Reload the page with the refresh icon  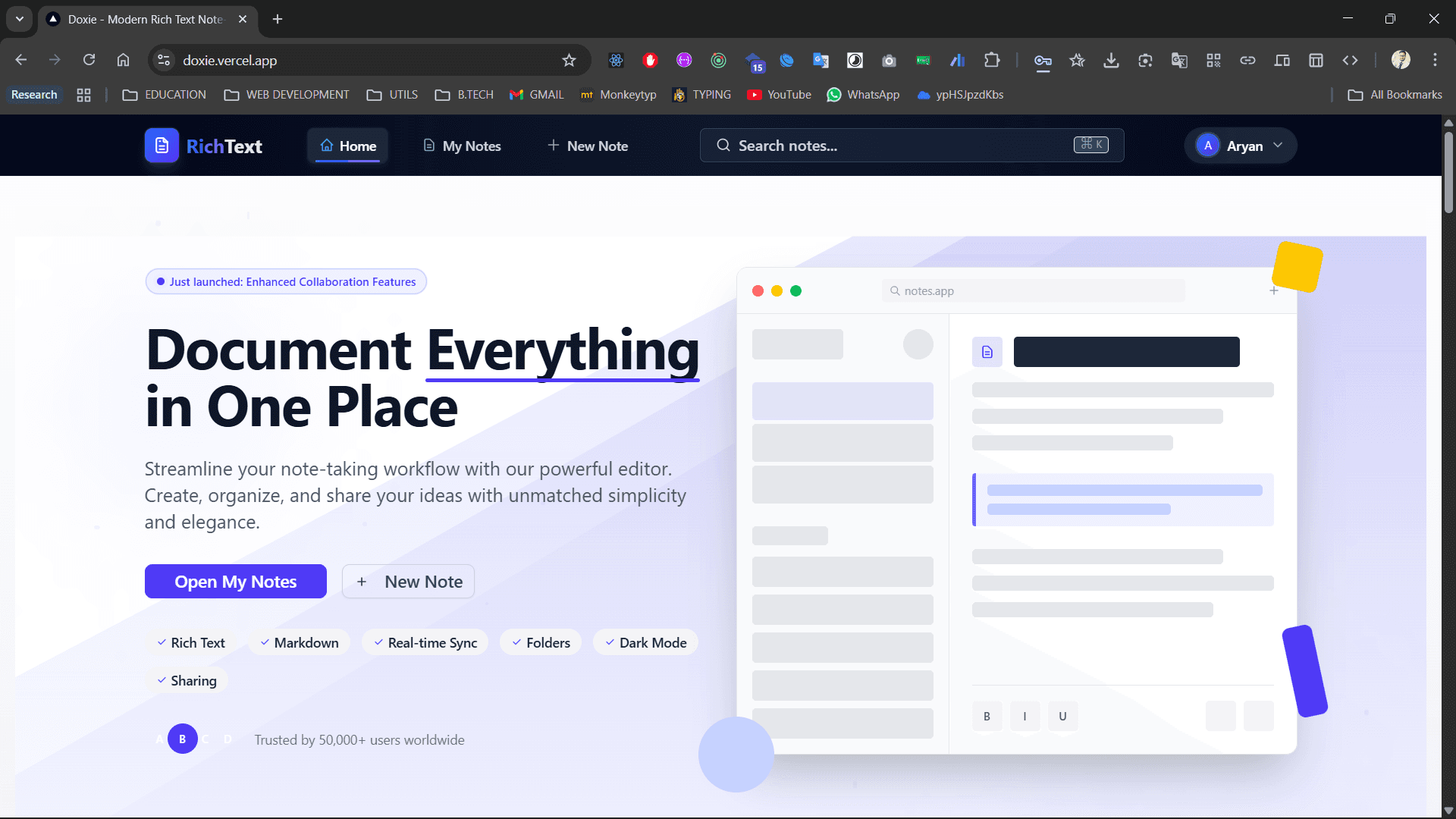[89, 60]
